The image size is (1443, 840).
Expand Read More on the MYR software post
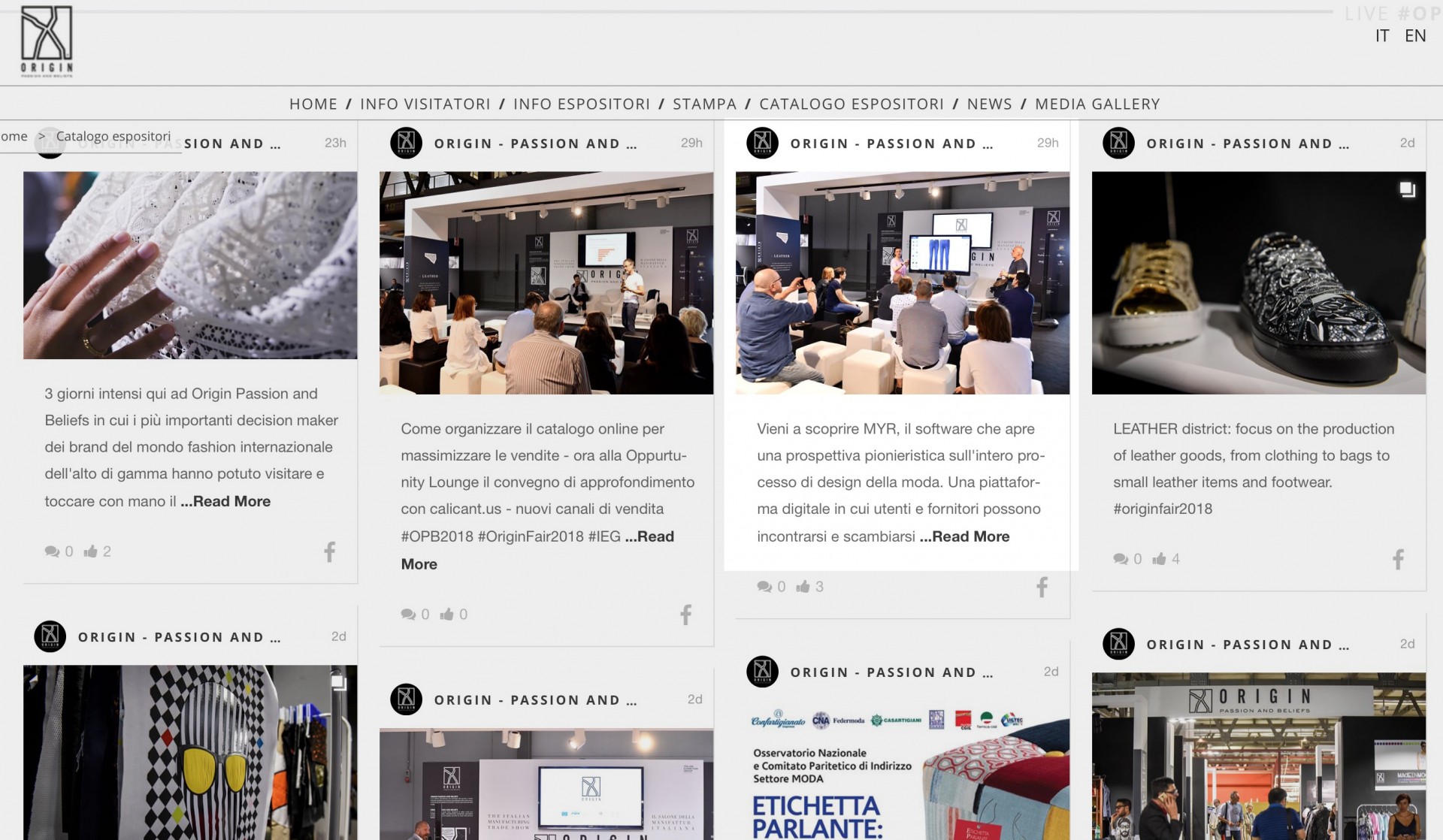tap(965, 536)
